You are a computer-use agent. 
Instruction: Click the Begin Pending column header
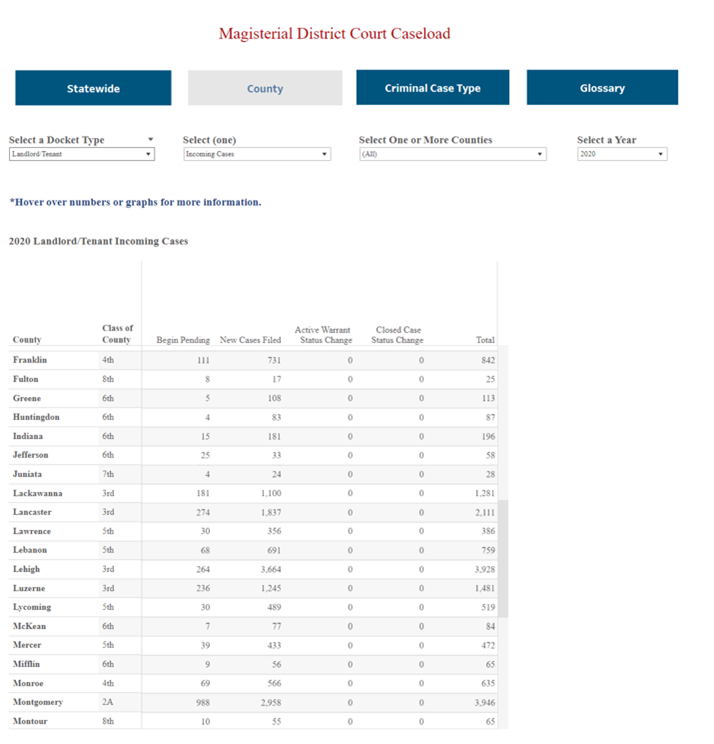(183, 340)
